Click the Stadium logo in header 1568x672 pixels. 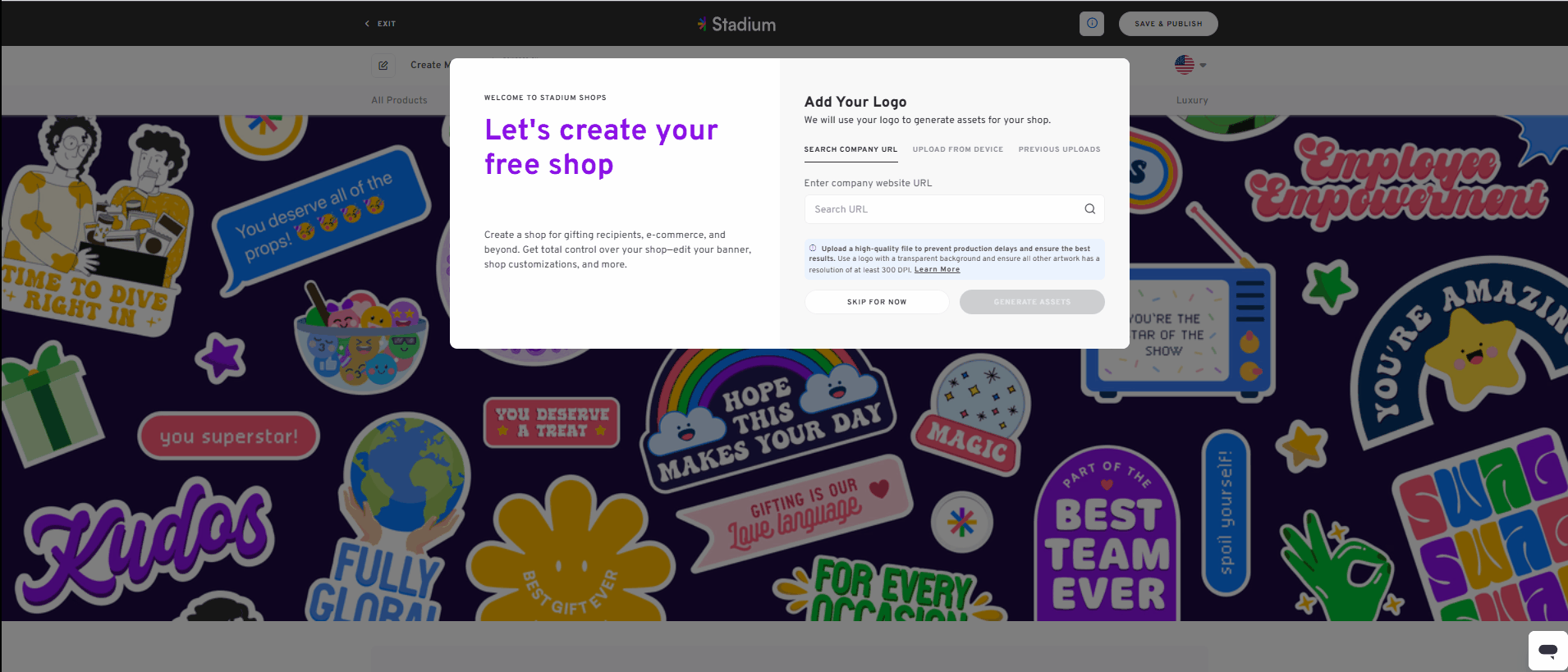(x=736, y=25)
